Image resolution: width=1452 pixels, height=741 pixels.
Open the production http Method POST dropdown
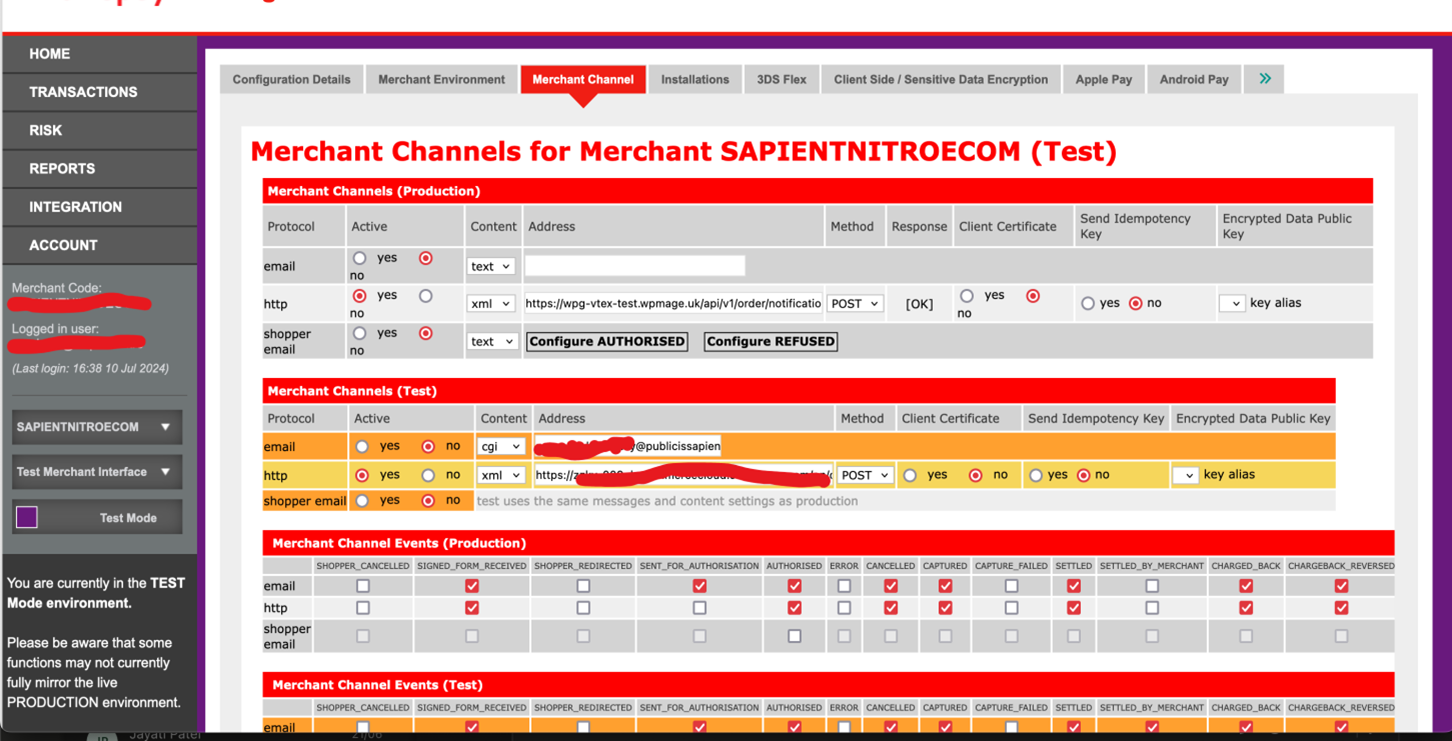pos(854,304)
